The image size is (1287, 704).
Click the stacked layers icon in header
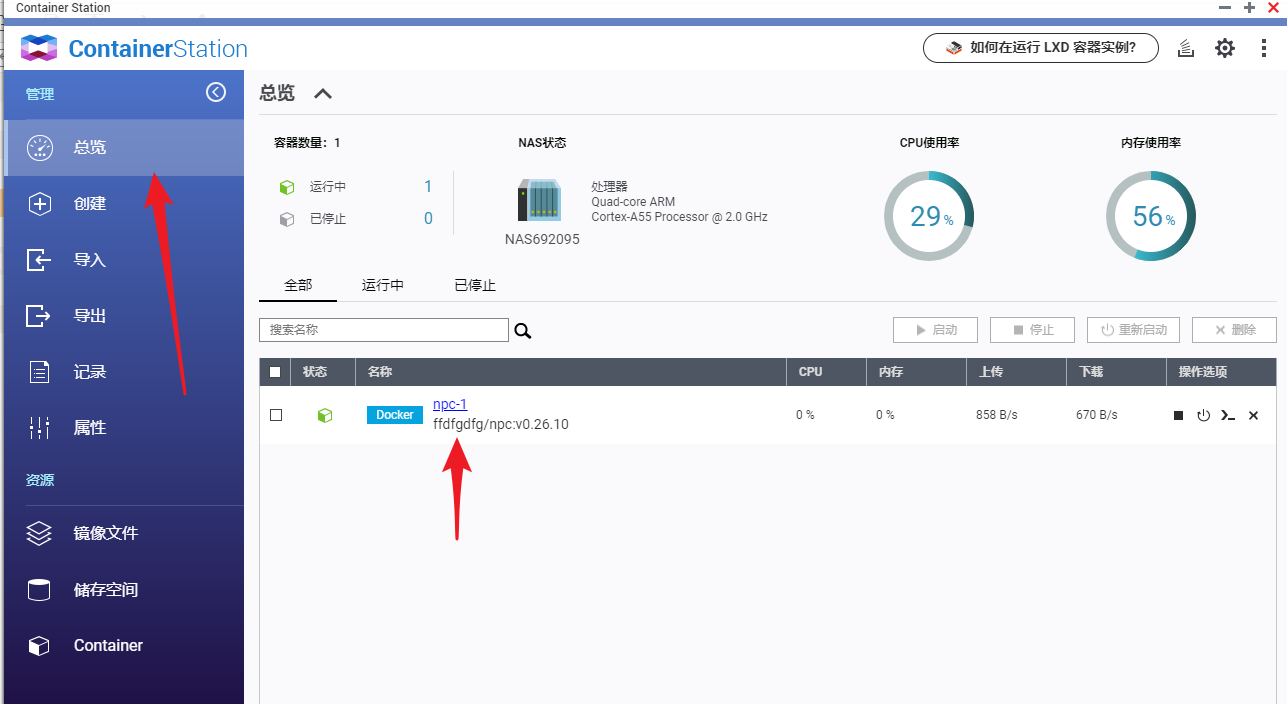click(x=1186, y=48)
